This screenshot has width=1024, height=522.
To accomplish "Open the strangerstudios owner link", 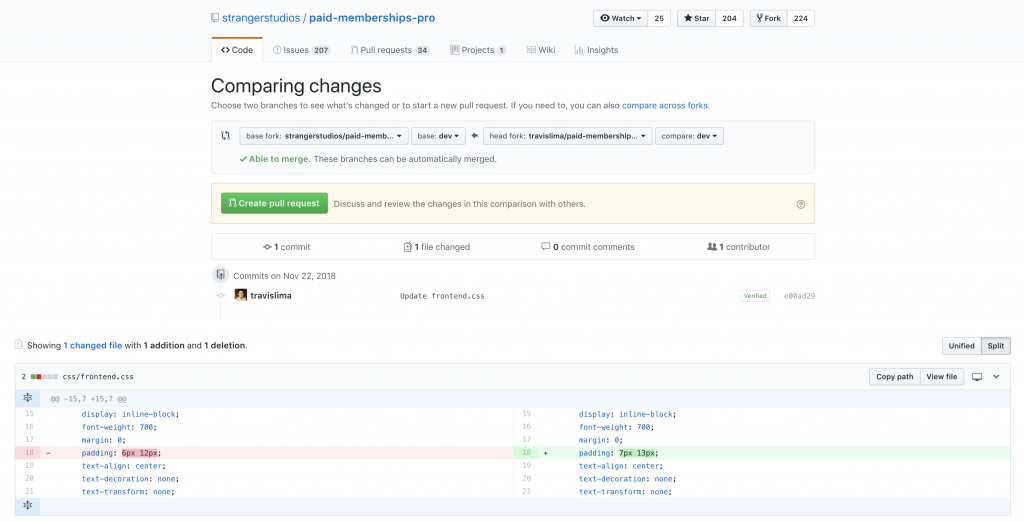I will (261, 18).
